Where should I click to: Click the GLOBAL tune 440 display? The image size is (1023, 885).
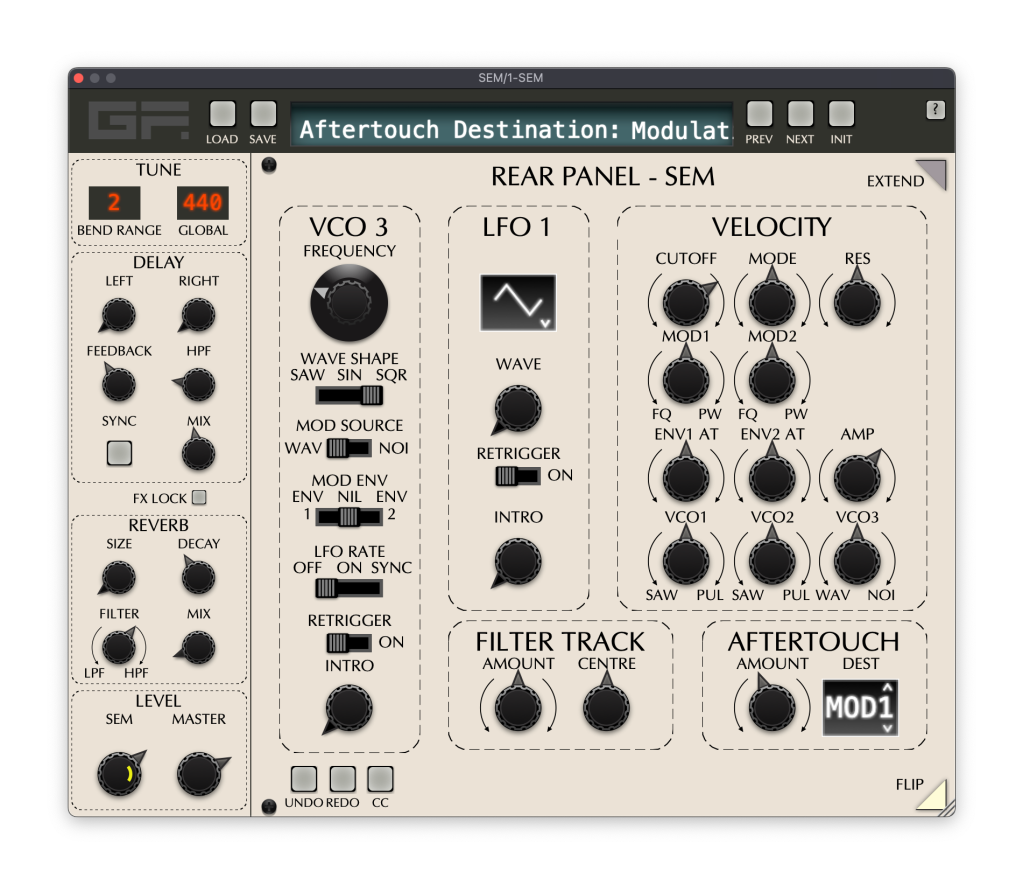203,203
